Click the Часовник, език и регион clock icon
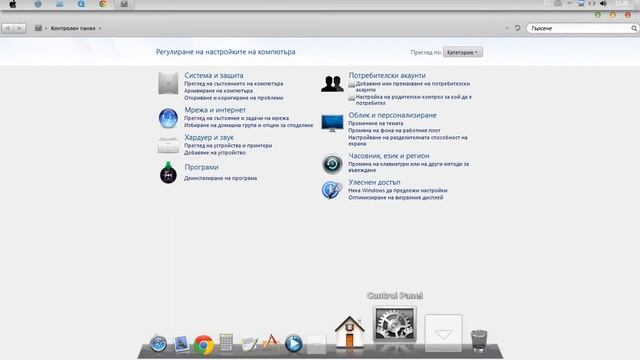The image size is (640, 360). tap(332, 164)
